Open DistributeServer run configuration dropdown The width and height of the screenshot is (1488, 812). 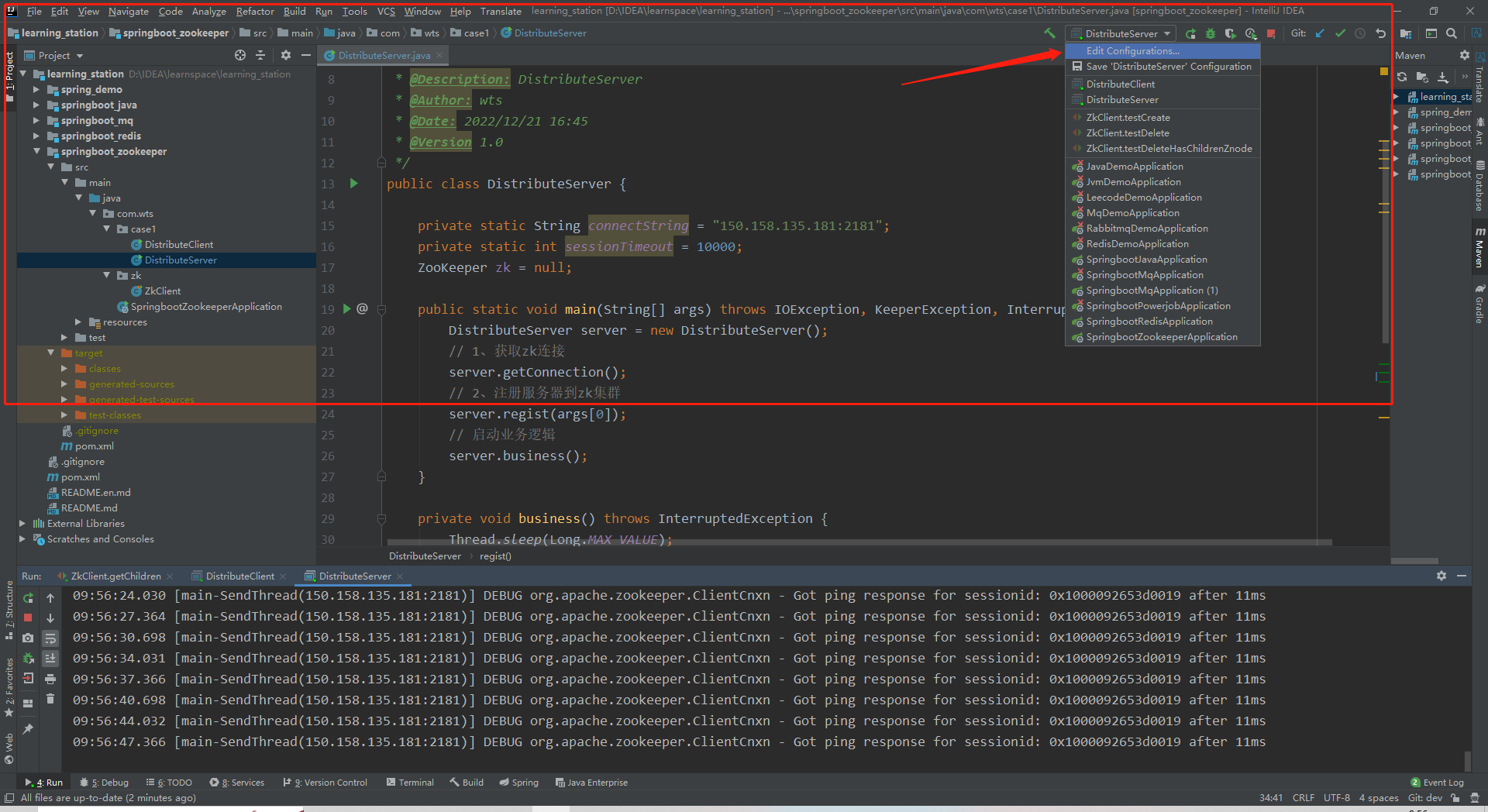[x=1121, y=33]
